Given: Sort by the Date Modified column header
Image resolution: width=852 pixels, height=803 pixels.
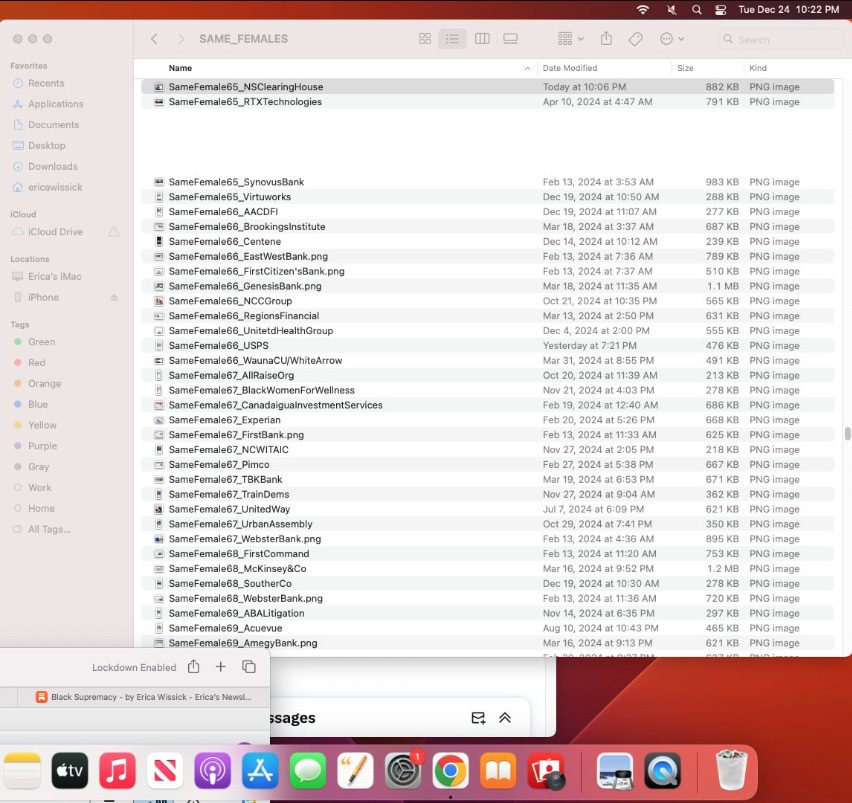Looking at the screenshot, I should pos(569,68).
